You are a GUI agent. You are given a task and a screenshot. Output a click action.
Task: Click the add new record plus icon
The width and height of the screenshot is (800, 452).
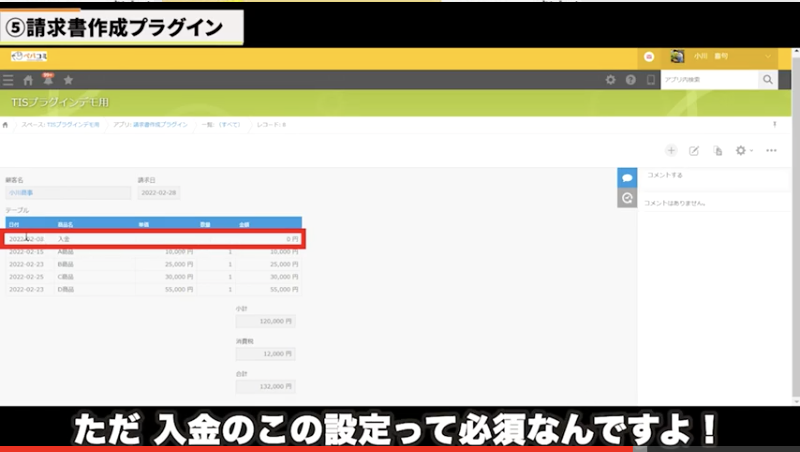pyautogui.click(x=671, y=151)
